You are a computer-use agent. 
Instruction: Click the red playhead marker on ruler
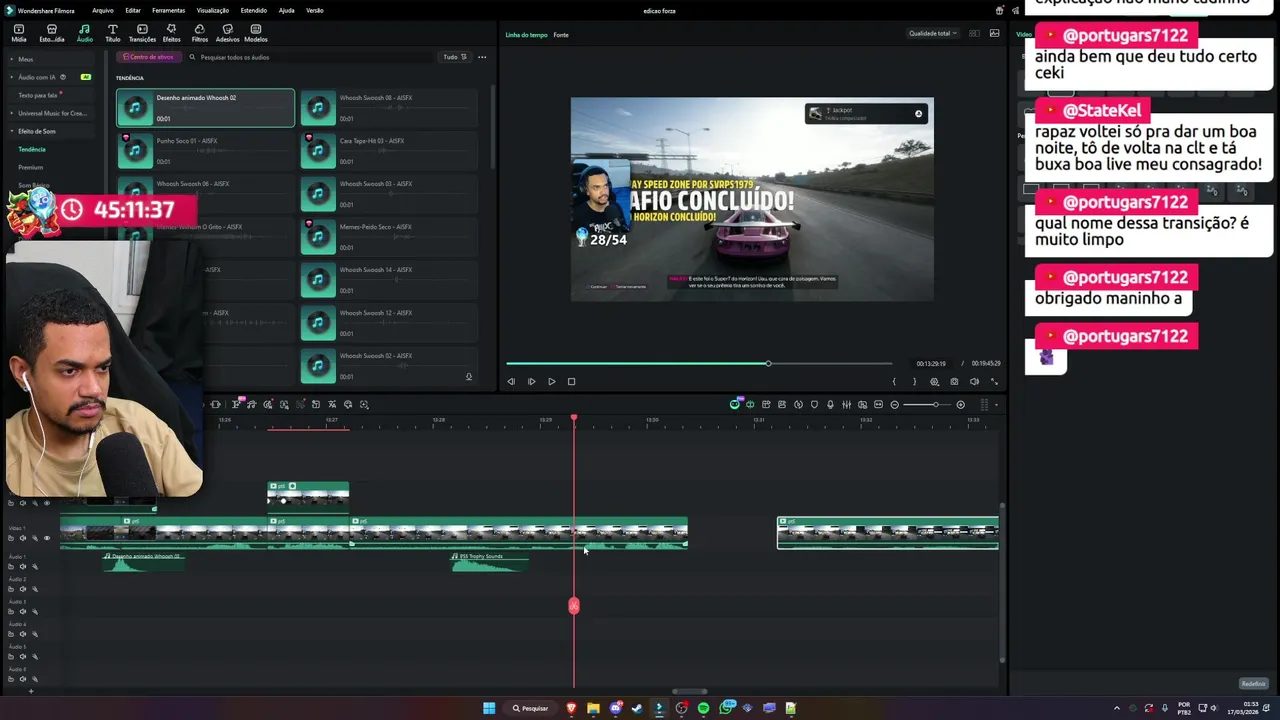[x=574, y=417]
